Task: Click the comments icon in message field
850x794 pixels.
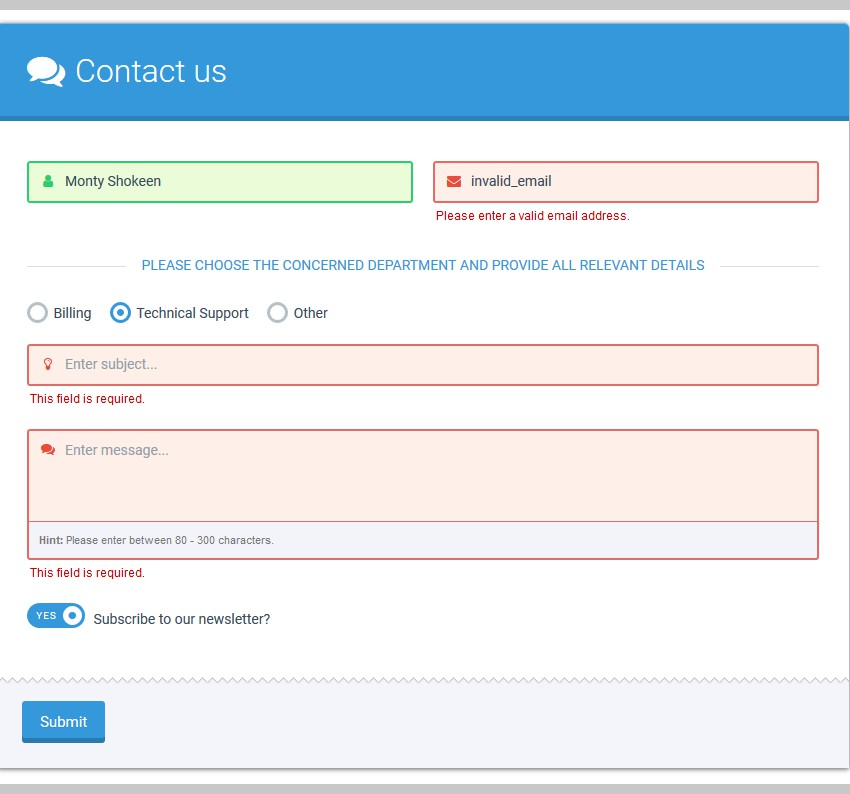Action: click(x=48, y=450)
